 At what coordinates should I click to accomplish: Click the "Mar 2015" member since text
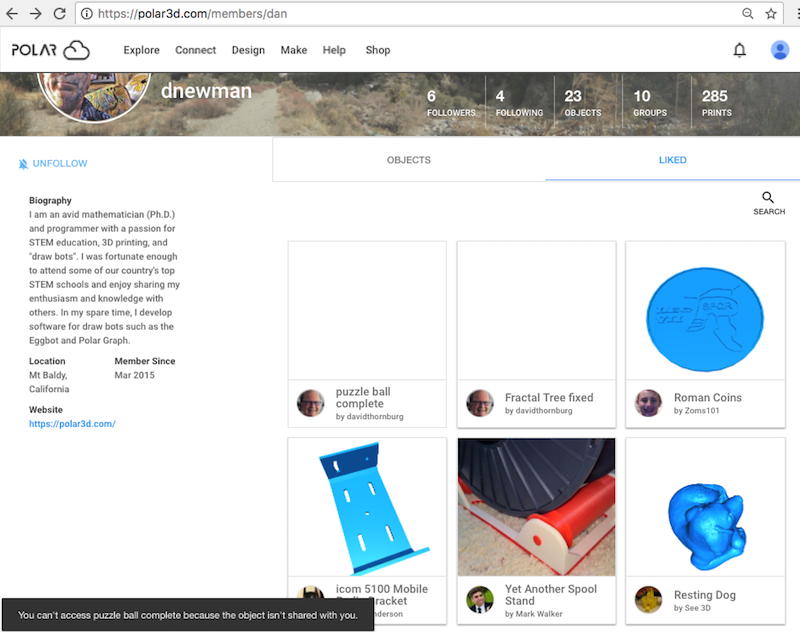click(x=134, y=375)
